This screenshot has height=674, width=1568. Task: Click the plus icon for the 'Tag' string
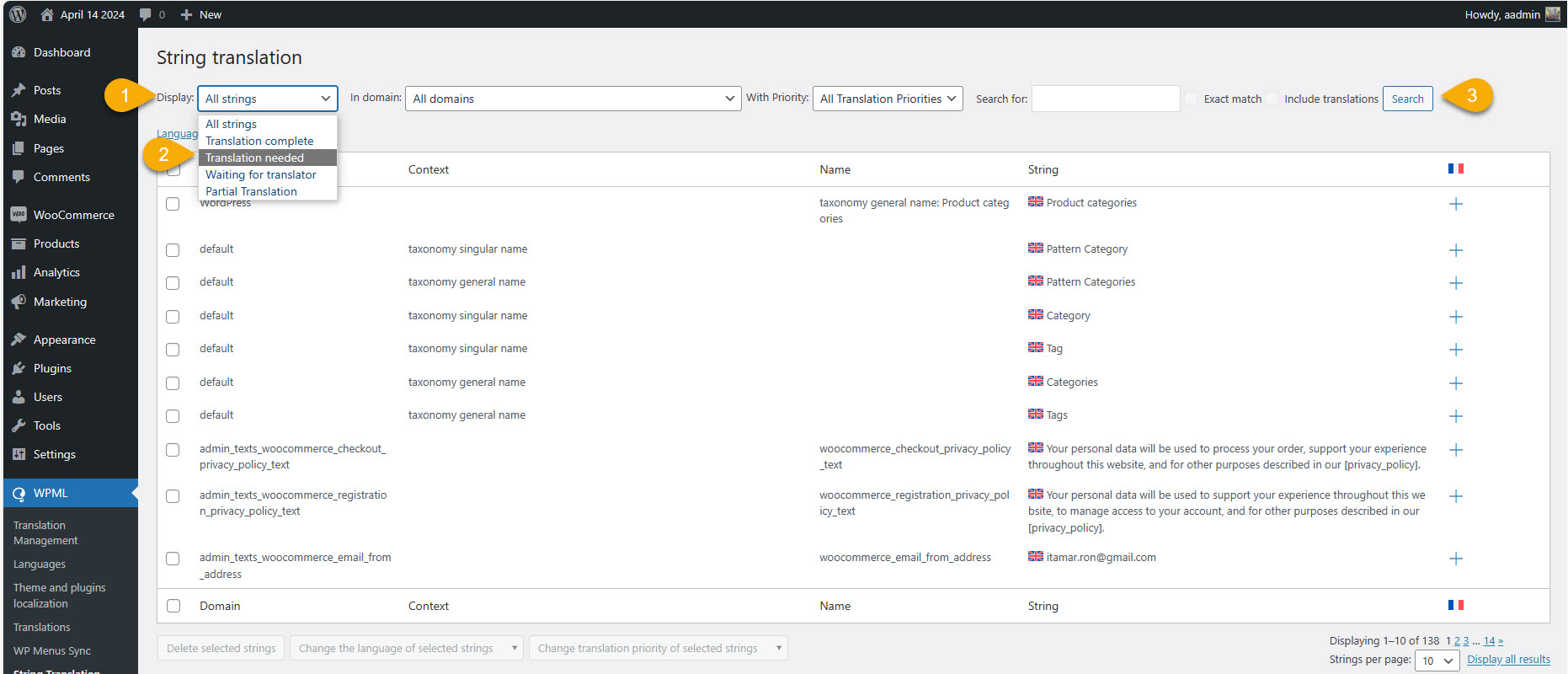[1455, 350]
